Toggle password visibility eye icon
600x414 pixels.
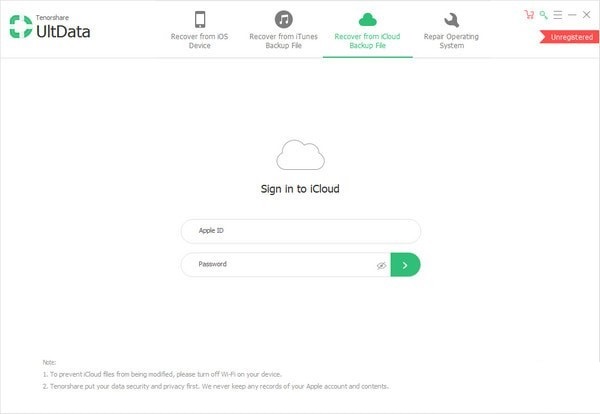pyautogui.click(x=381, y=266)
